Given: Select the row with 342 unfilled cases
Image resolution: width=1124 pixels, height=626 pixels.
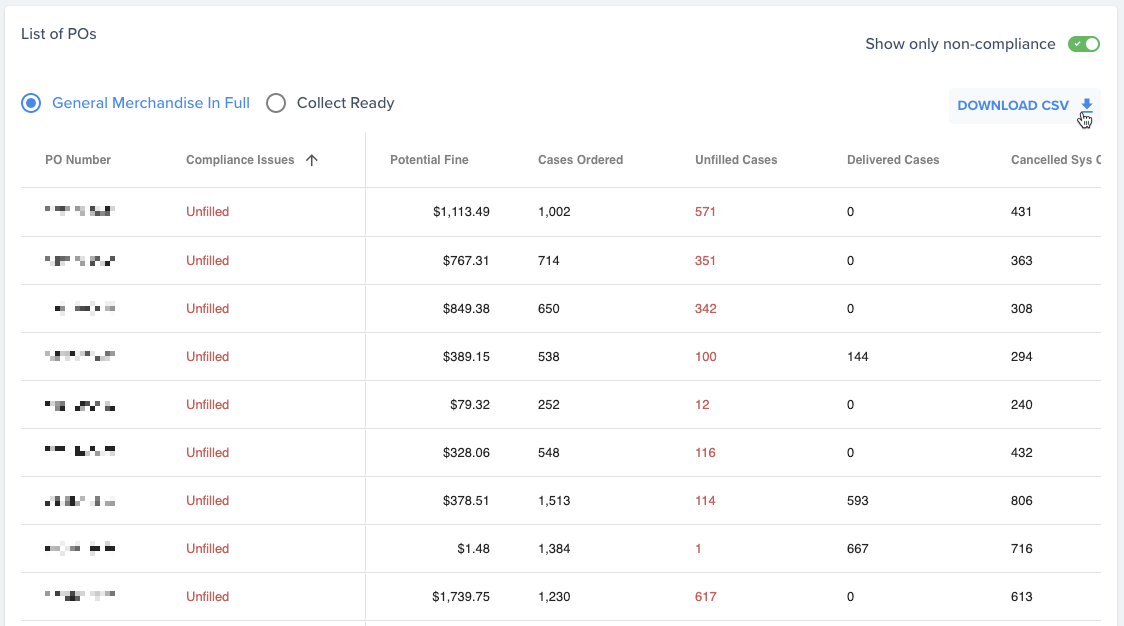Looking at the screenshot, I should tap(561, 308).
